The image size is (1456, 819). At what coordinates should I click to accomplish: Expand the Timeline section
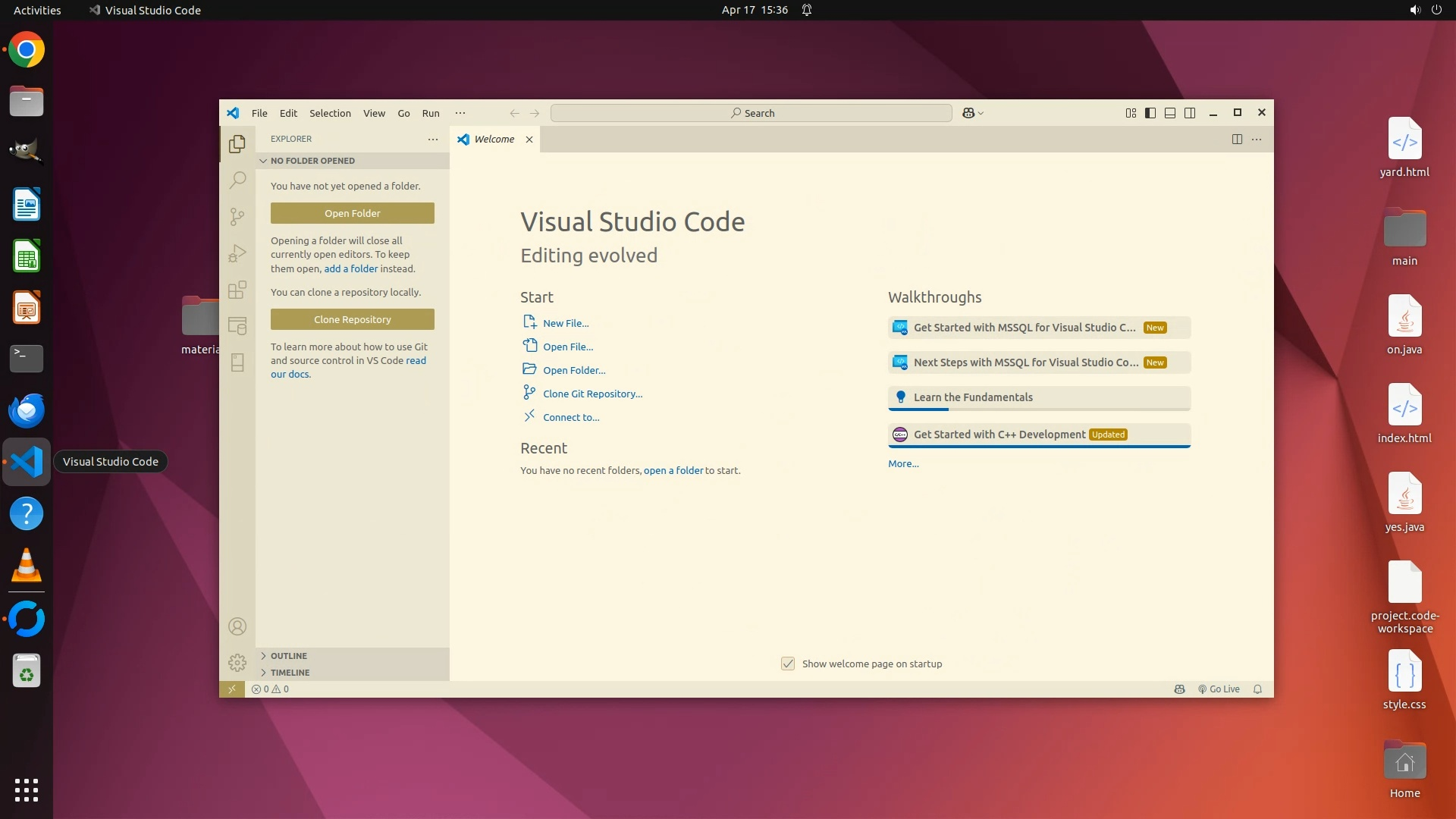click(x=290, y=673)
